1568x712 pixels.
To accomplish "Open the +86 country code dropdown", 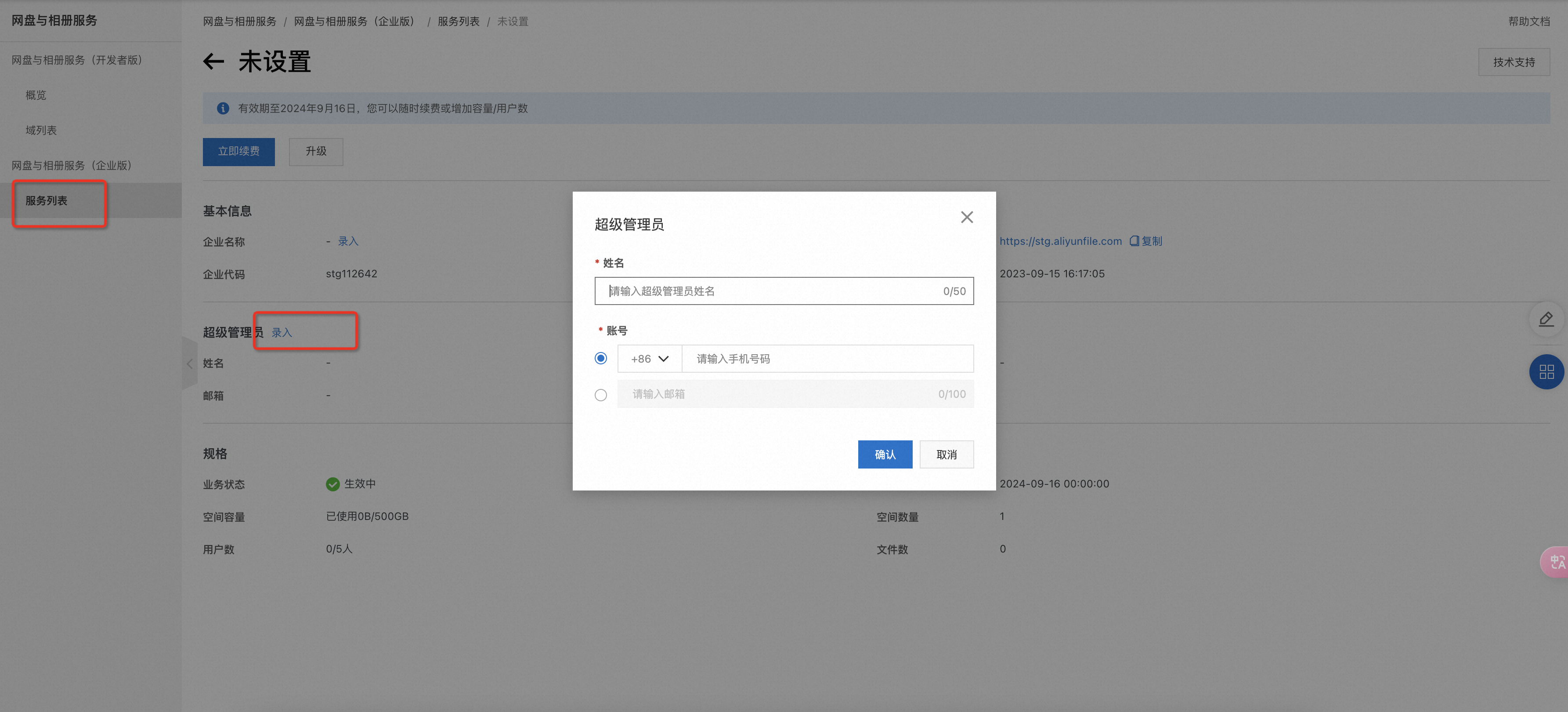I will 650,359.
